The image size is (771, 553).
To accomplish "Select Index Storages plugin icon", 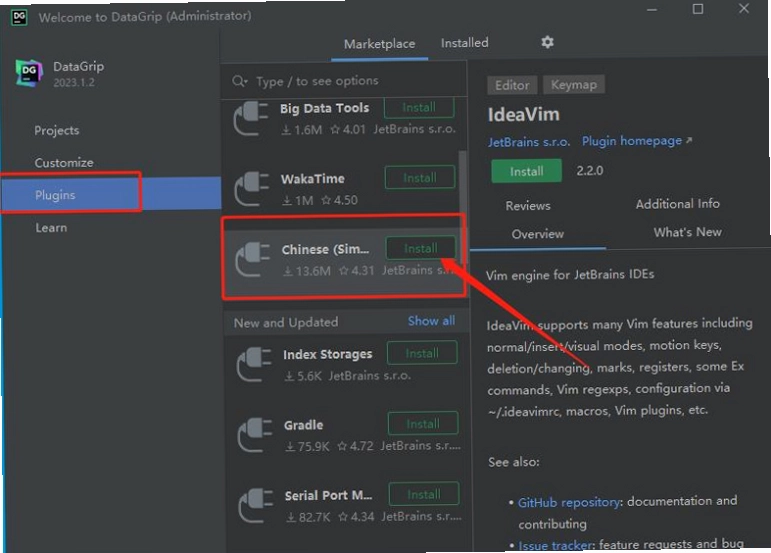I will click(254, 365).
